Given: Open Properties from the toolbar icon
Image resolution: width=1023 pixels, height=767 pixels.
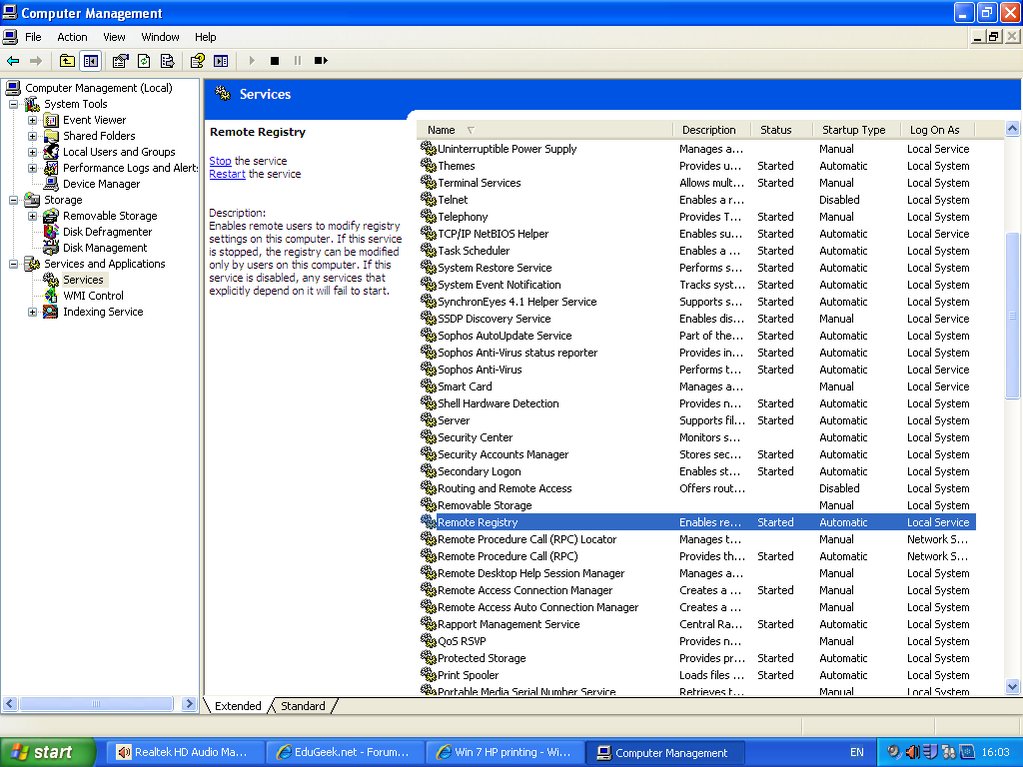Looking at the screenshot, I should coord(120,61).
